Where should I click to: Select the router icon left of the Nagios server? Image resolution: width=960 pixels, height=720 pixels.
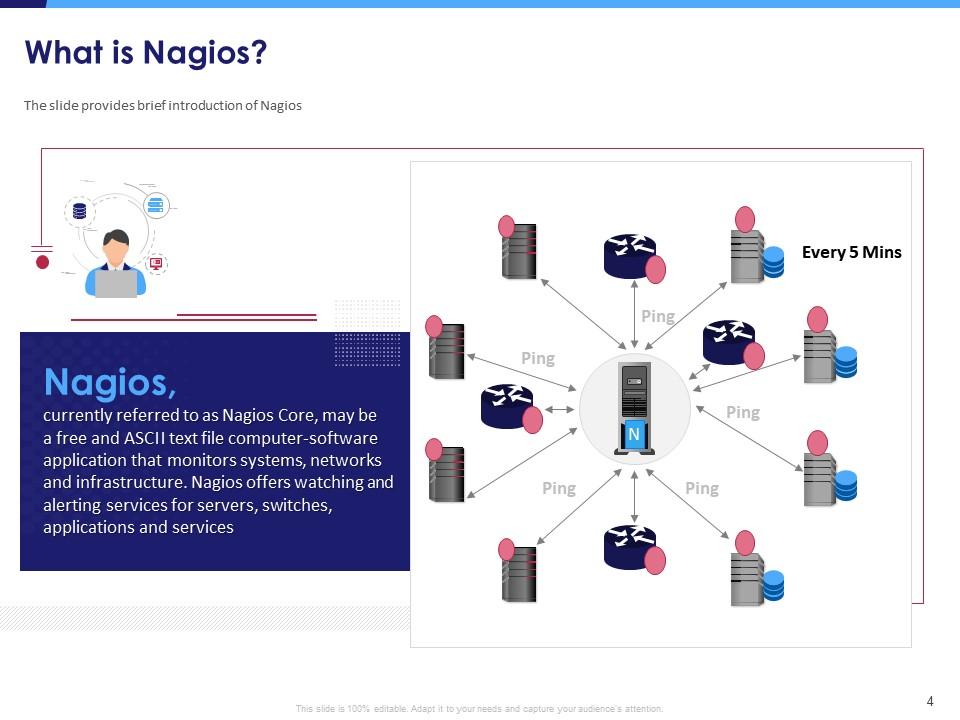pyautogui.click(x=508, y=406)
